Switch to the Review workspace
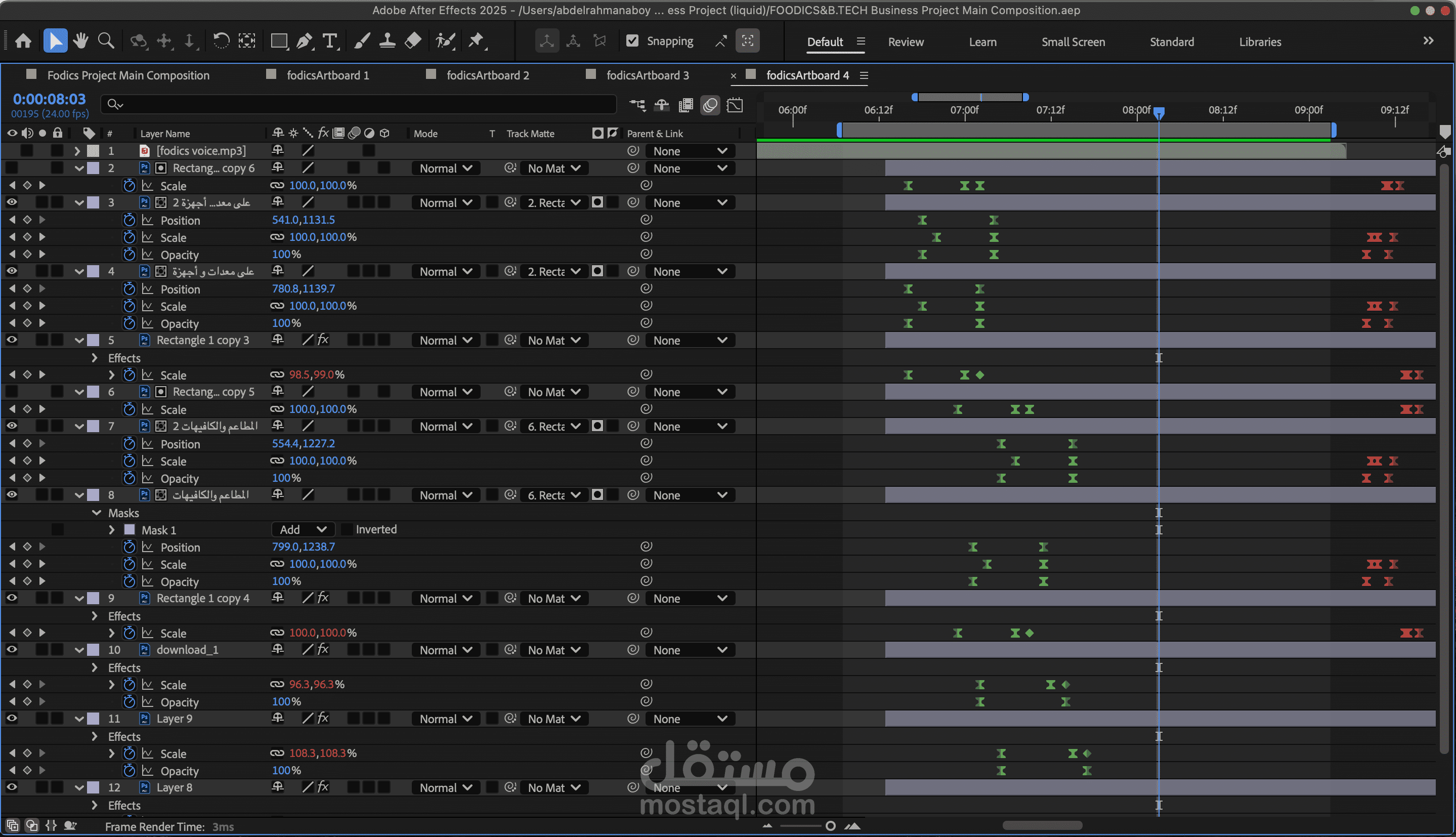1456x837 pixels. [x=906, y=42]
